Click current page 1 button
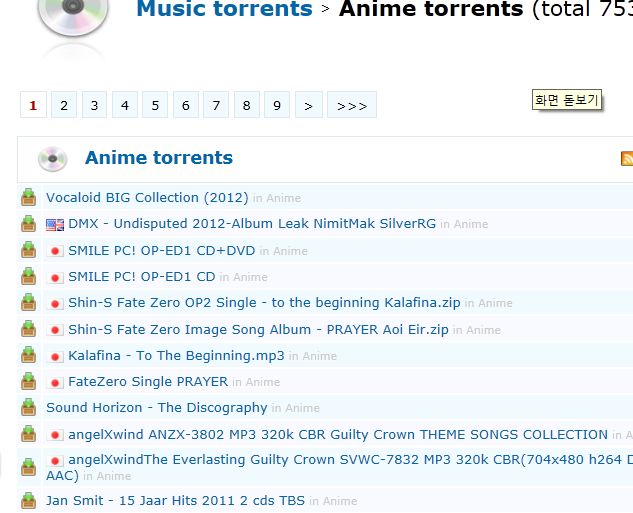This screenshot has height=513, width=633. (33, 105)
